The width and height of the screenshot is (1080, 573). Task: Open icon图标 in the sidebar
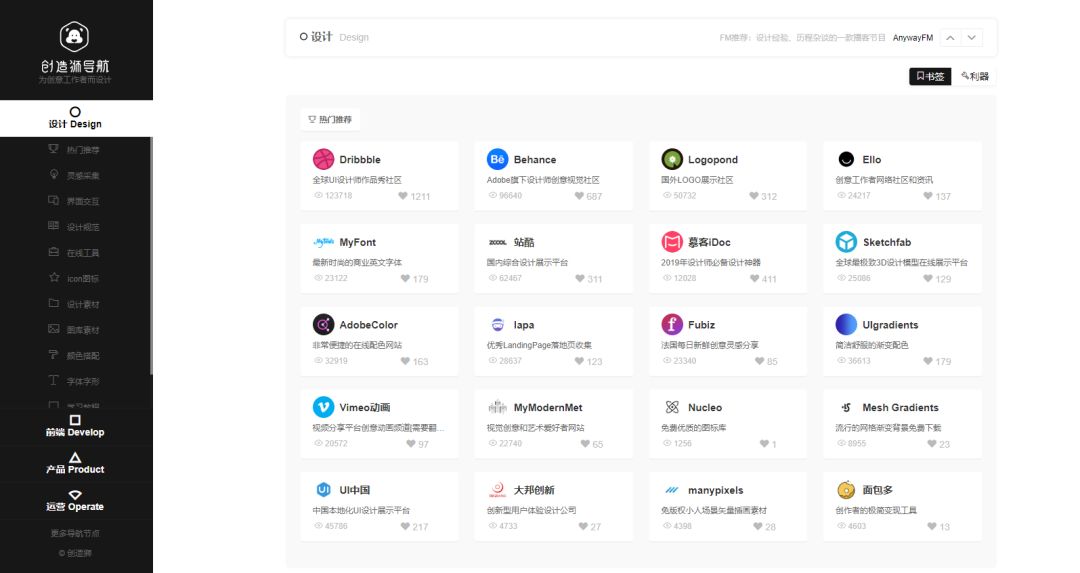click(x=74, y=278)
